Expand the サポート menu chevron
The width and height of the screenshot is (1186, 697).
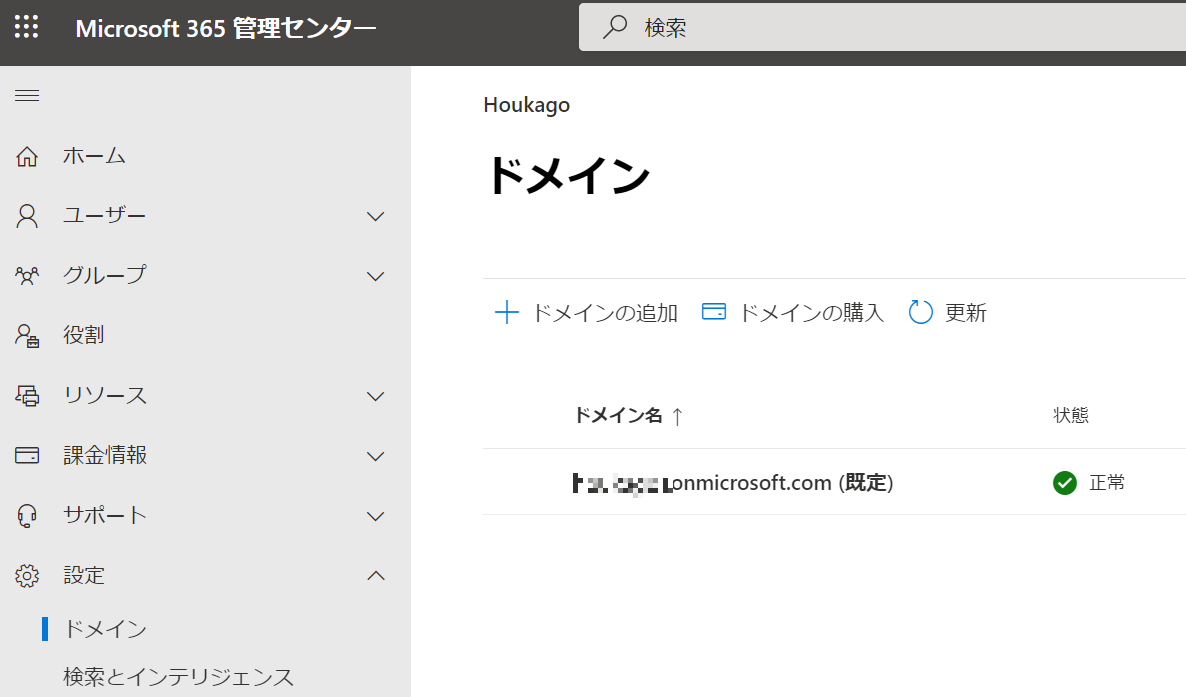(375, 516)
